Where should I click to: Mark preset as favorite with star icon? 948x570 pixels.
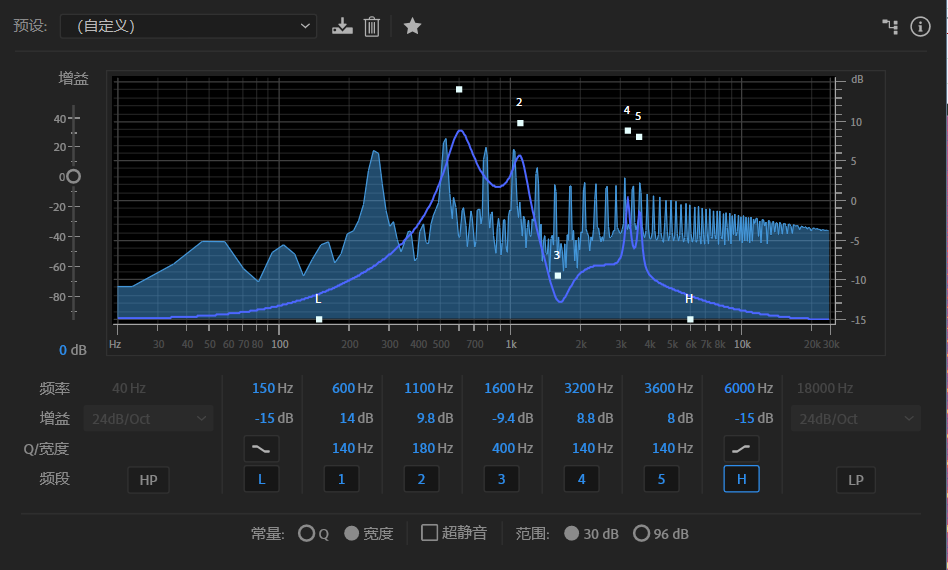pyautogui.click(x=412, y=26)
